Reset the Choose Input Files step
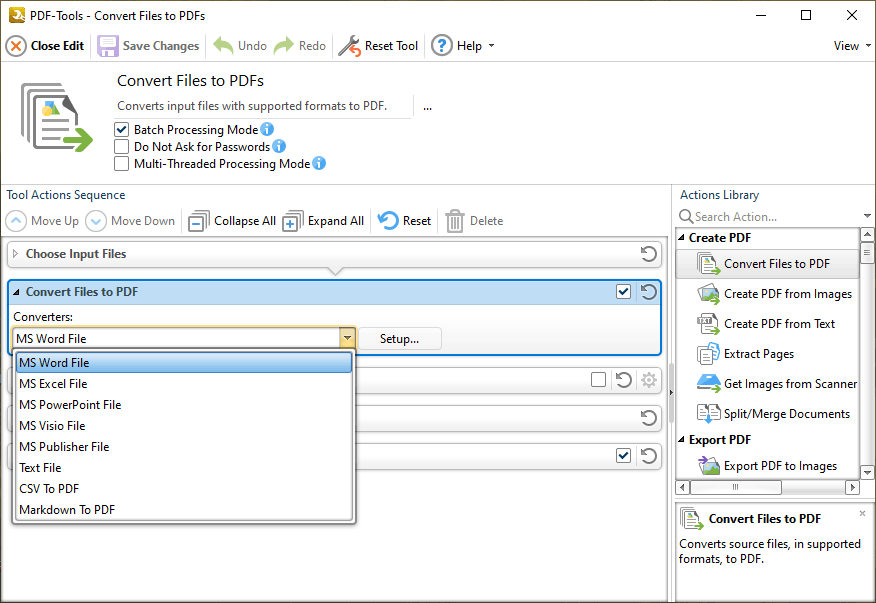Screen dimensions: 876x603 click(648, 254)
